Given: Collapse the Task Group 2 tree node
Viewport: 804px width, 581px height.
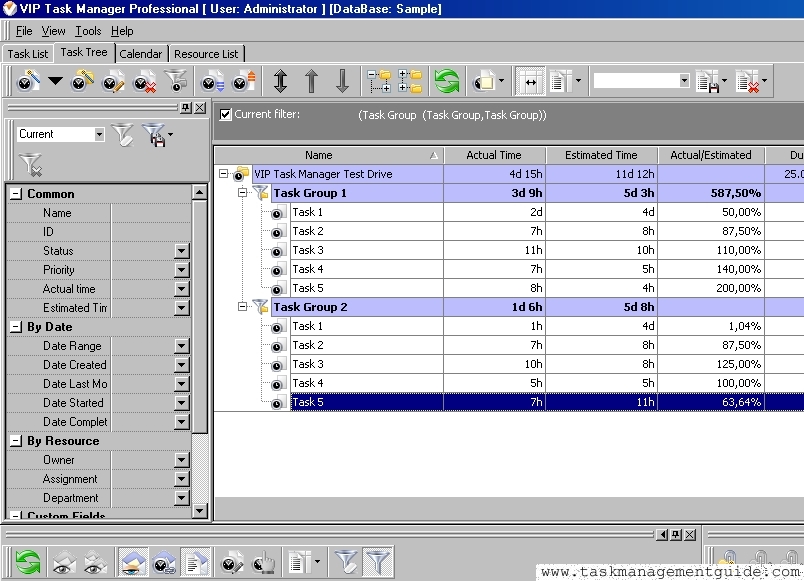Looking at the screenshot, I should [243, 307].
